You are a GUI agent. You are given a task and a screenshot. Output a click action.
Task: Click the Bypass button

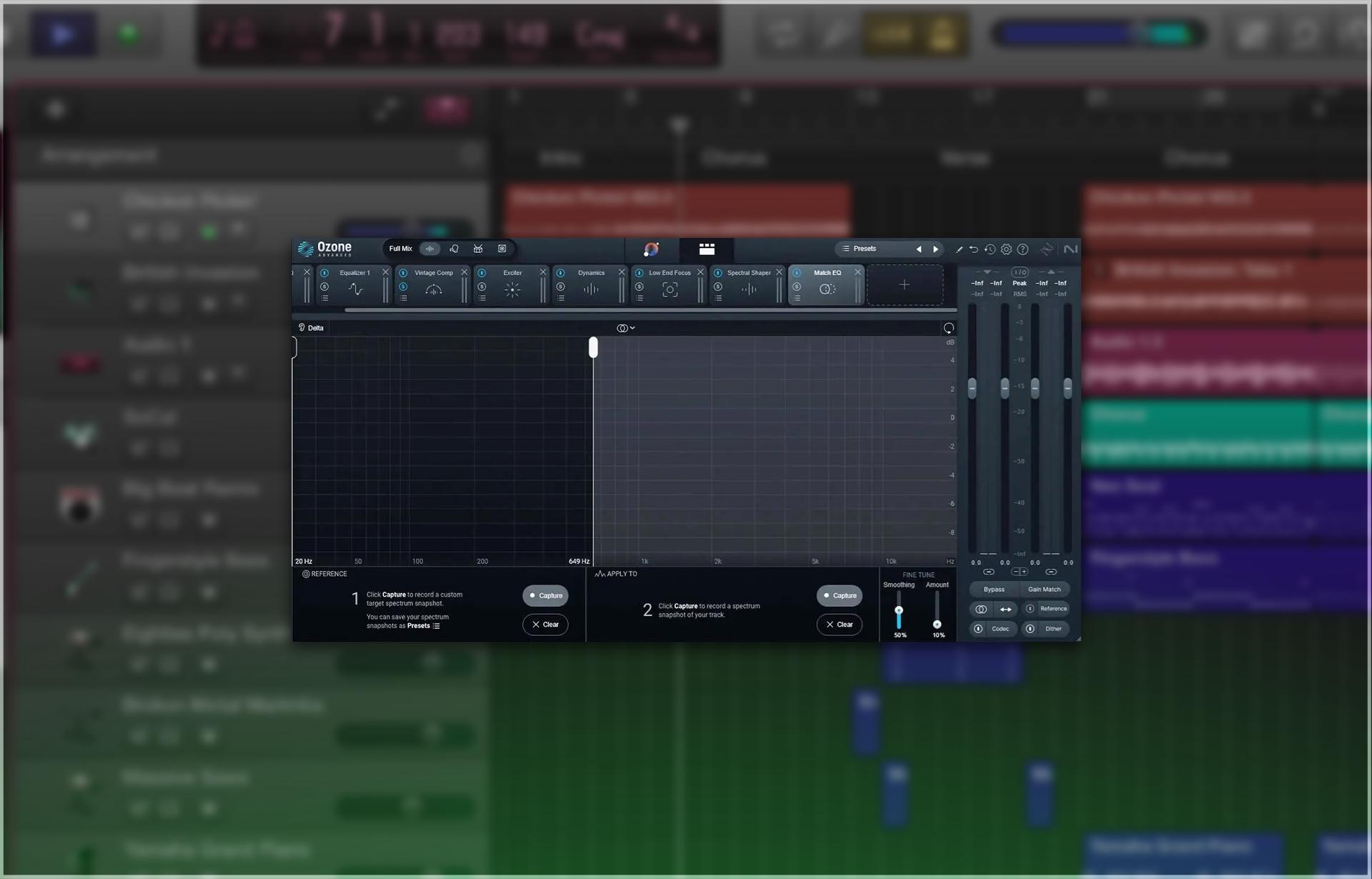pos(994,590)
